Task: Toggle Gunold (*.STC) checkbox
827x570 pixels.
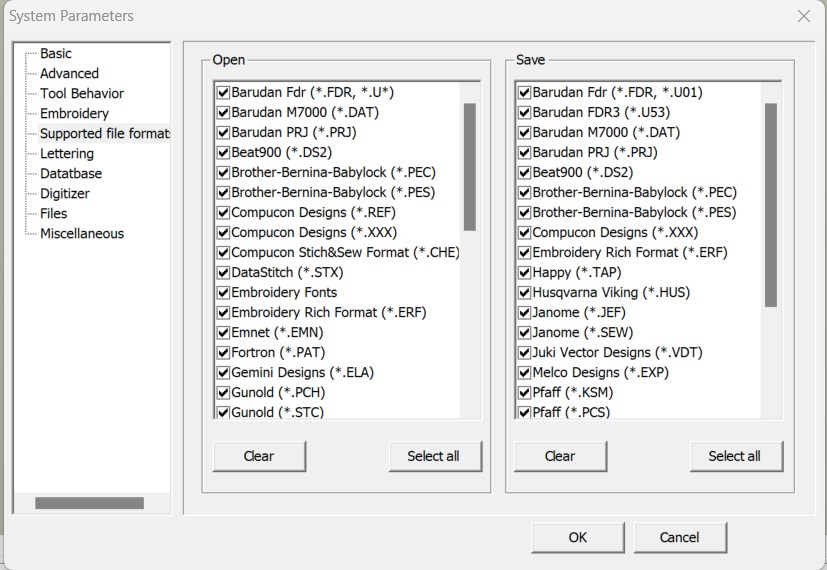Action: coord(223,413)
